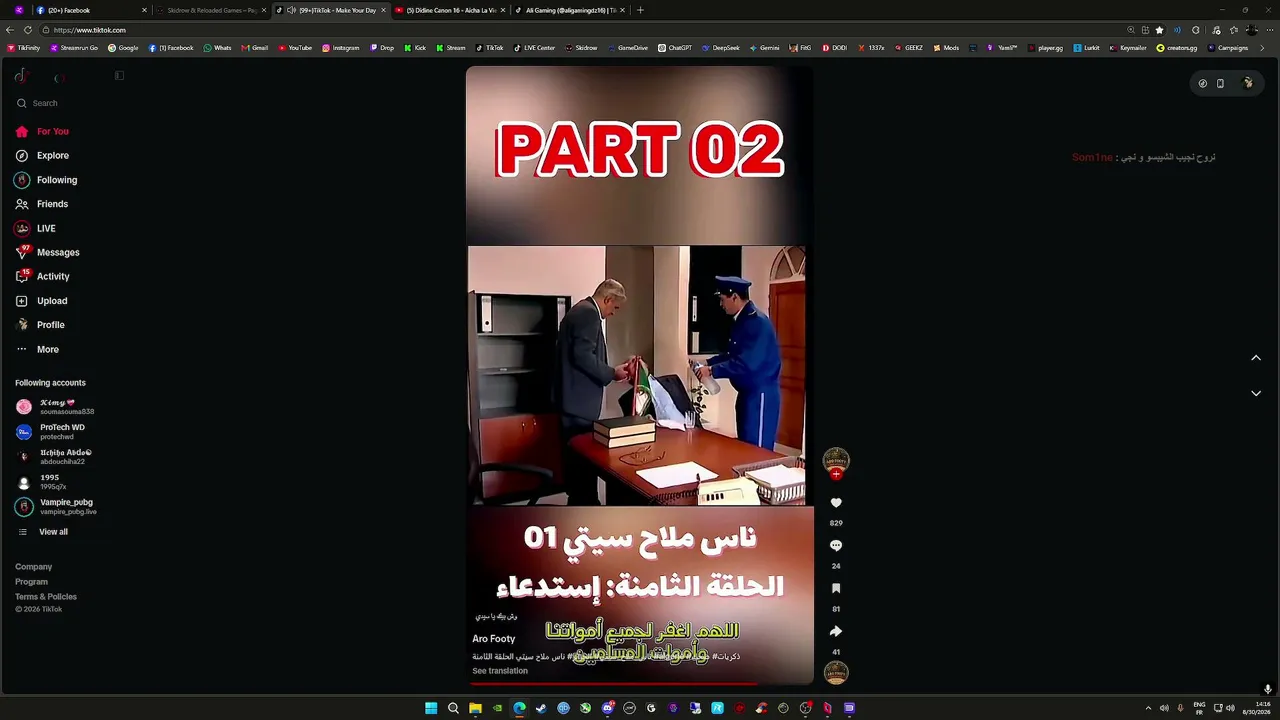Click See translation under the caption
1280x720 pixels.
click(500, 671)
